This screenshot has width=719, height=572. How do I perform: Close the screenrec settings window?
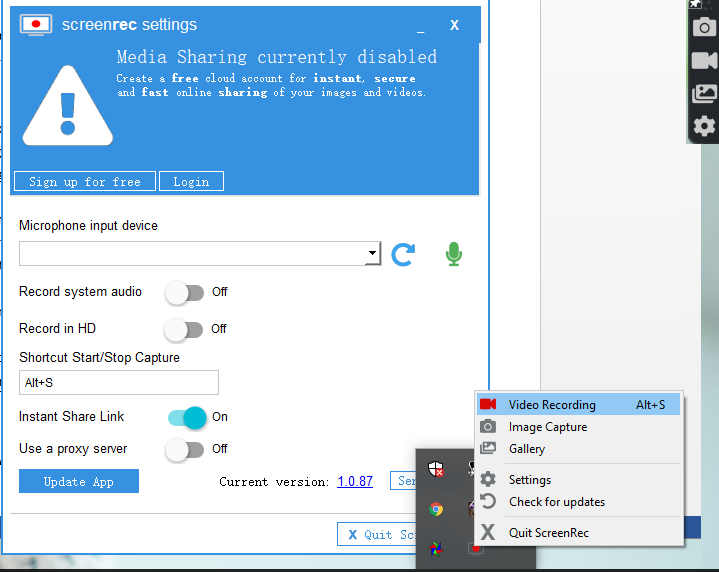454,25
